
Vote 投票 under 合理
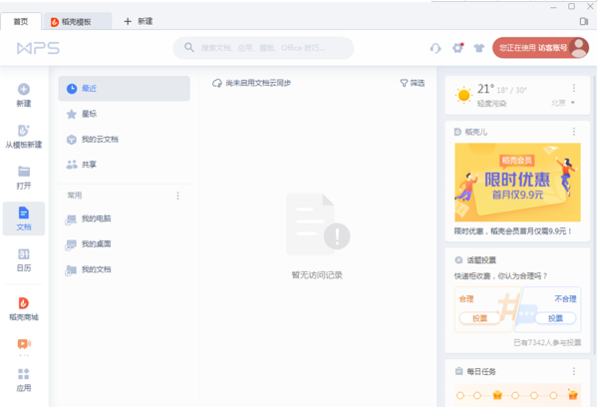click(479, 318)
